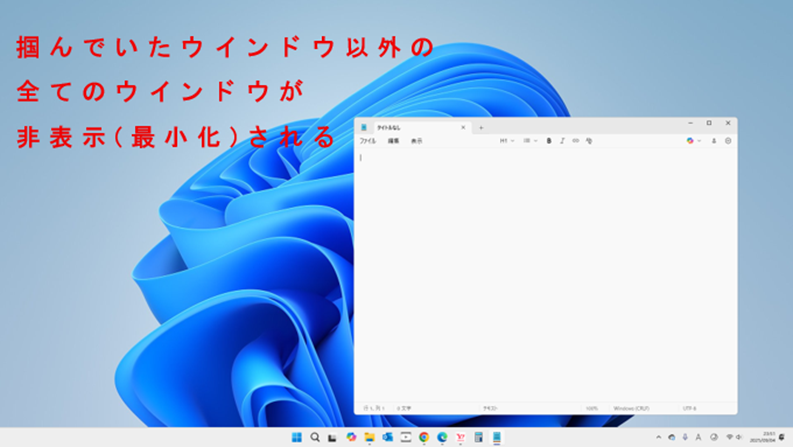Open Microsoft Edge from the taskbar
This screenshot has height=447, width=793.
point(442,437)
